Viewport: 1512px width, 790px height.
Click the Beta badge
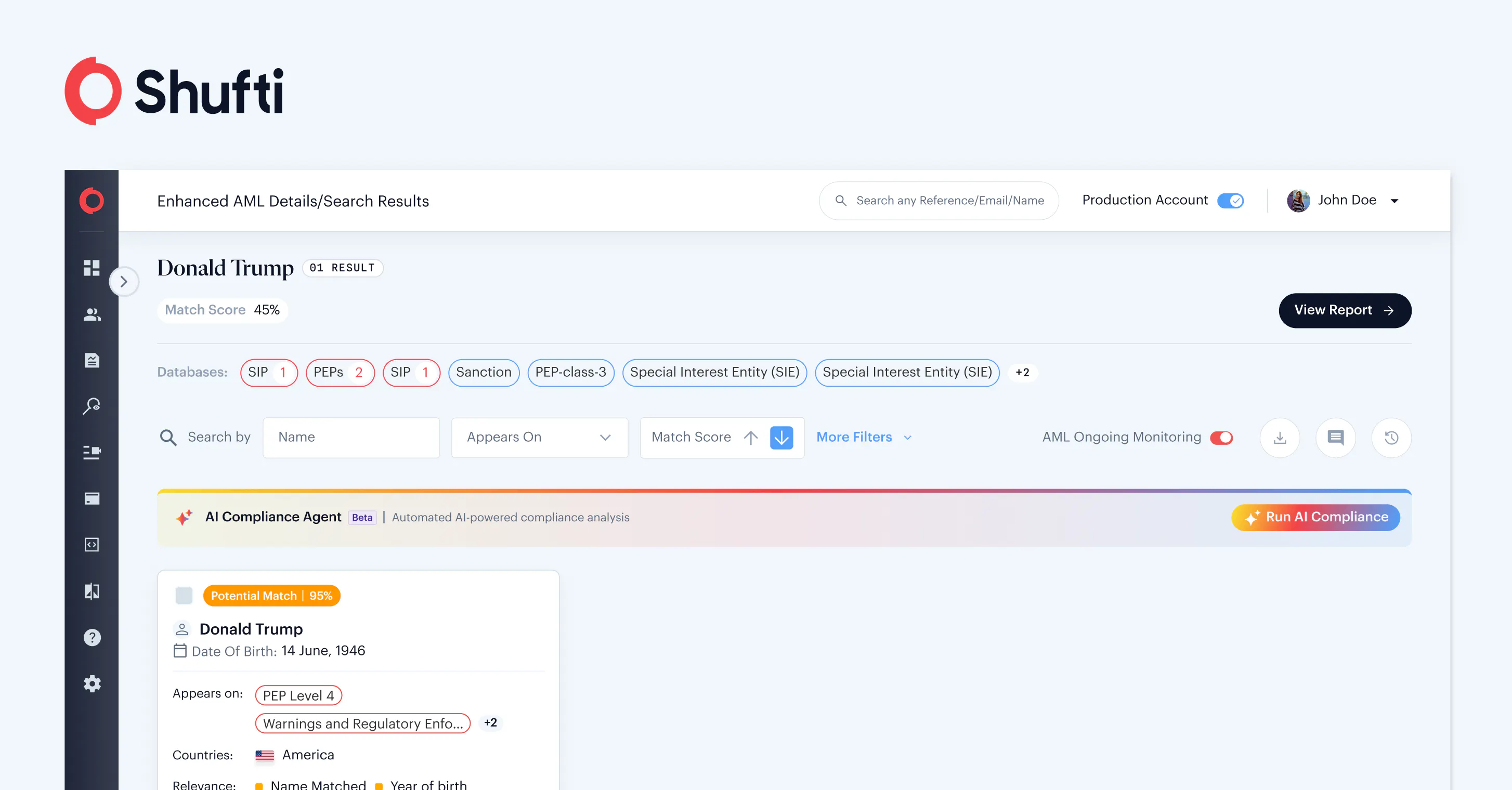[x=362, y=518]
